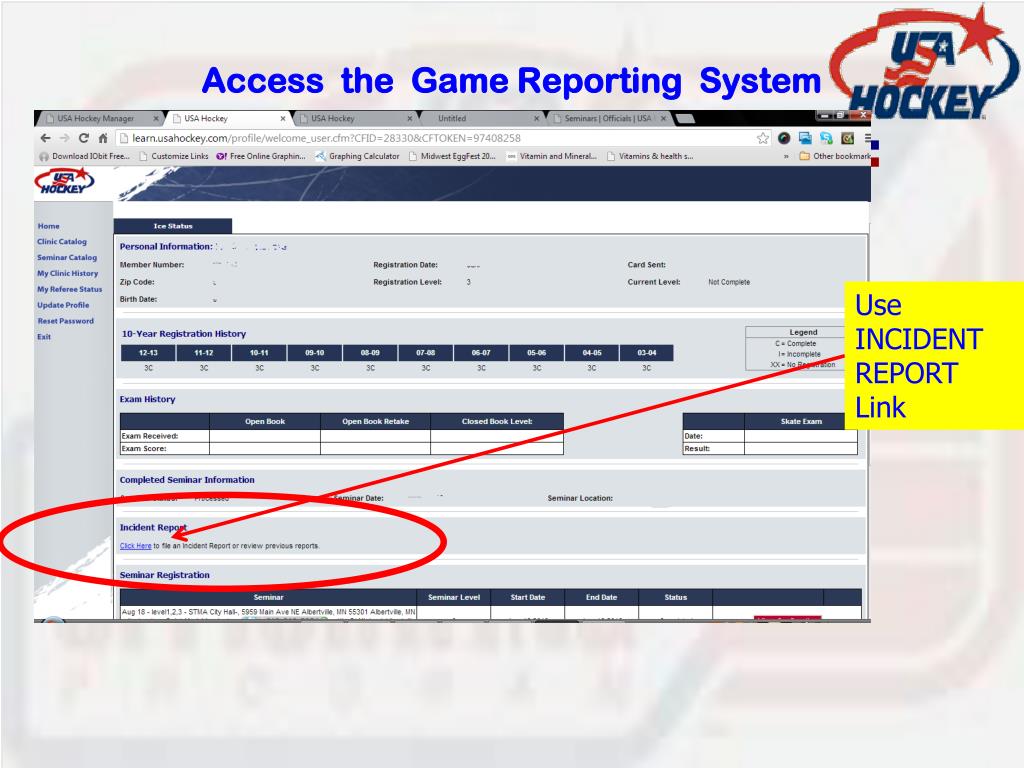Open My Clinic History in the sidebar
1024x768 pixels.
68,273
